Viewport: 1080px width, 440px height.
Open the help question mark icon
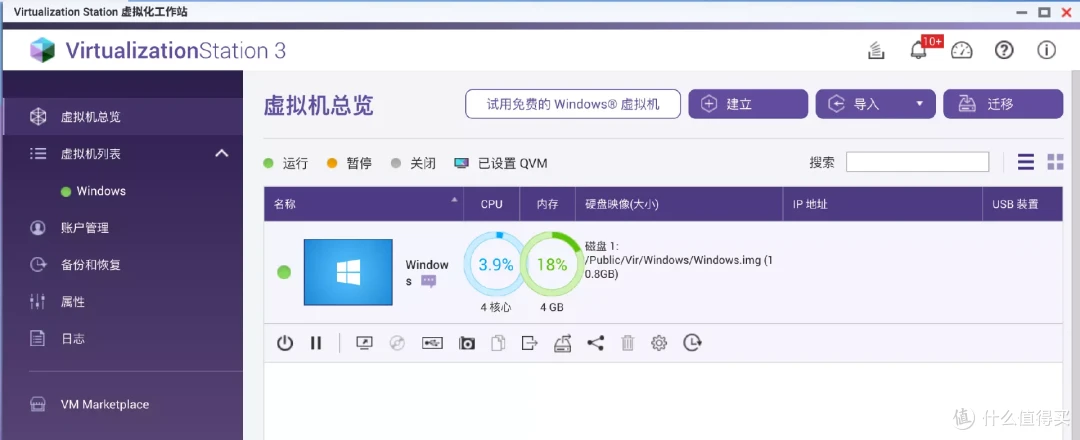click(x=1004, y=50)
